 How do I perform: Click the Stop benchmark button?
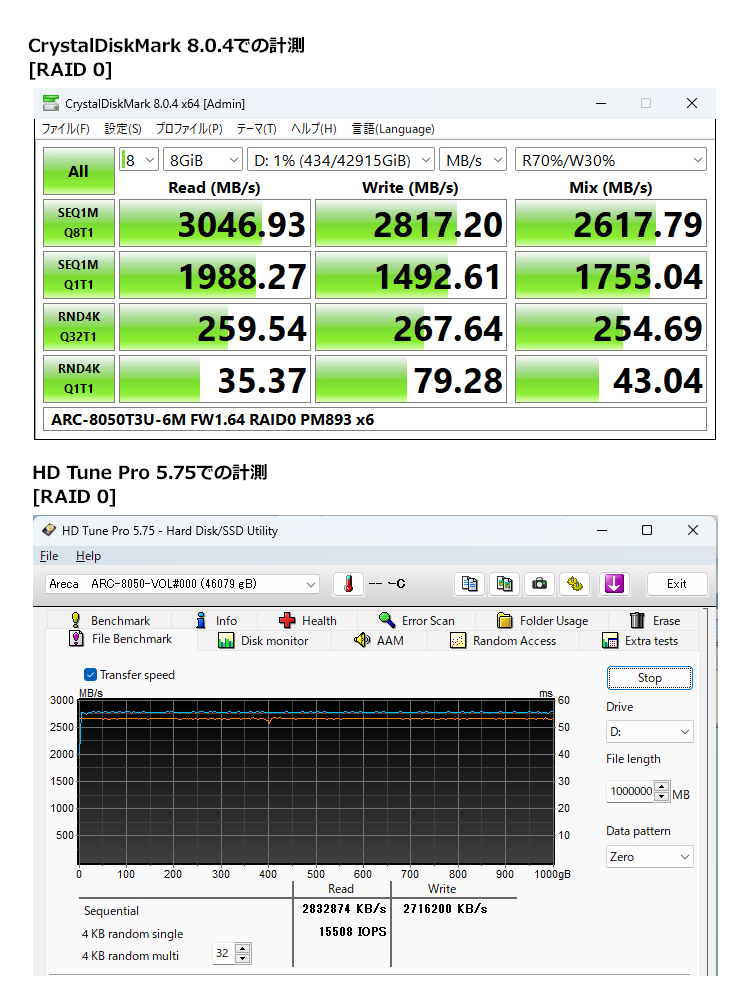click(649, 678)
